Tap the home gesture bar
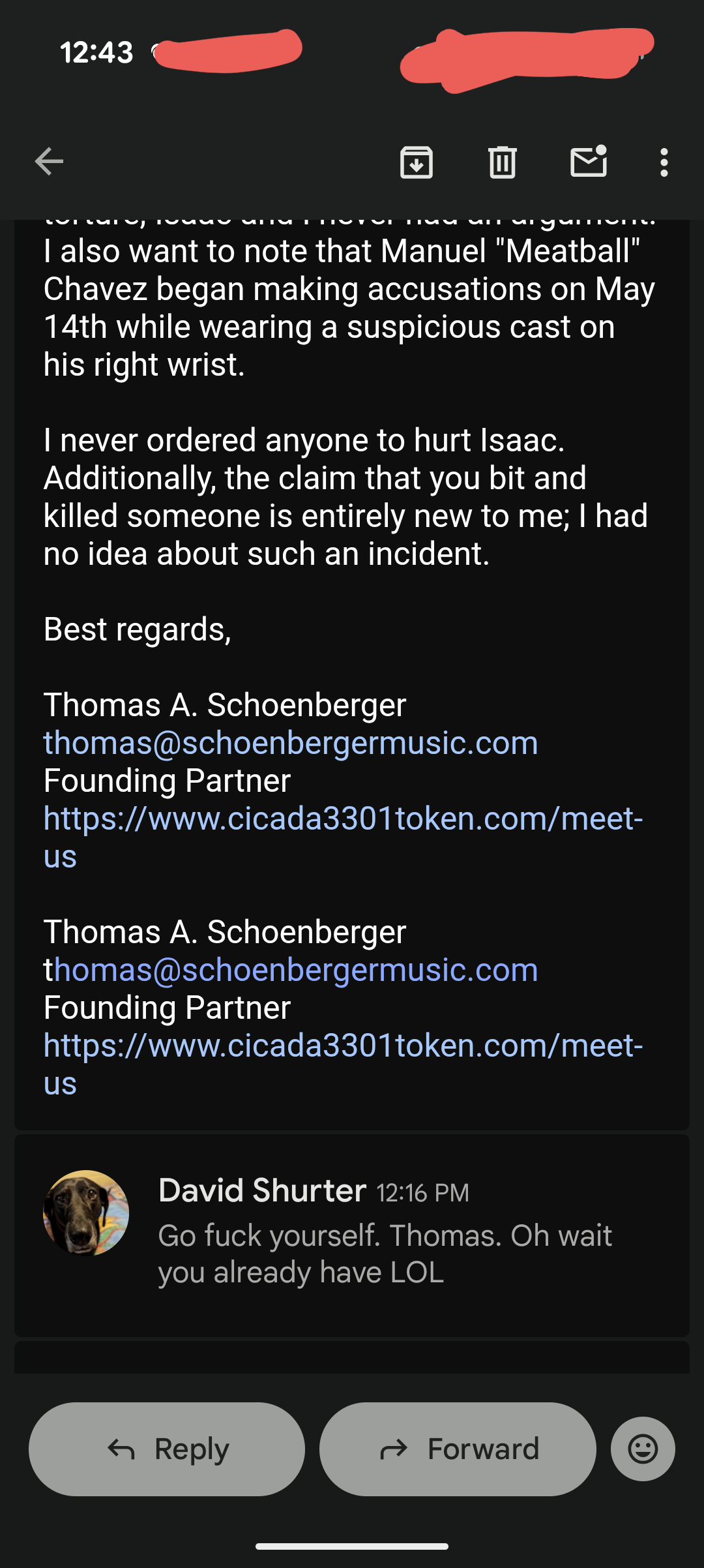704x1568 pixels. click(x=352, y=1546)
